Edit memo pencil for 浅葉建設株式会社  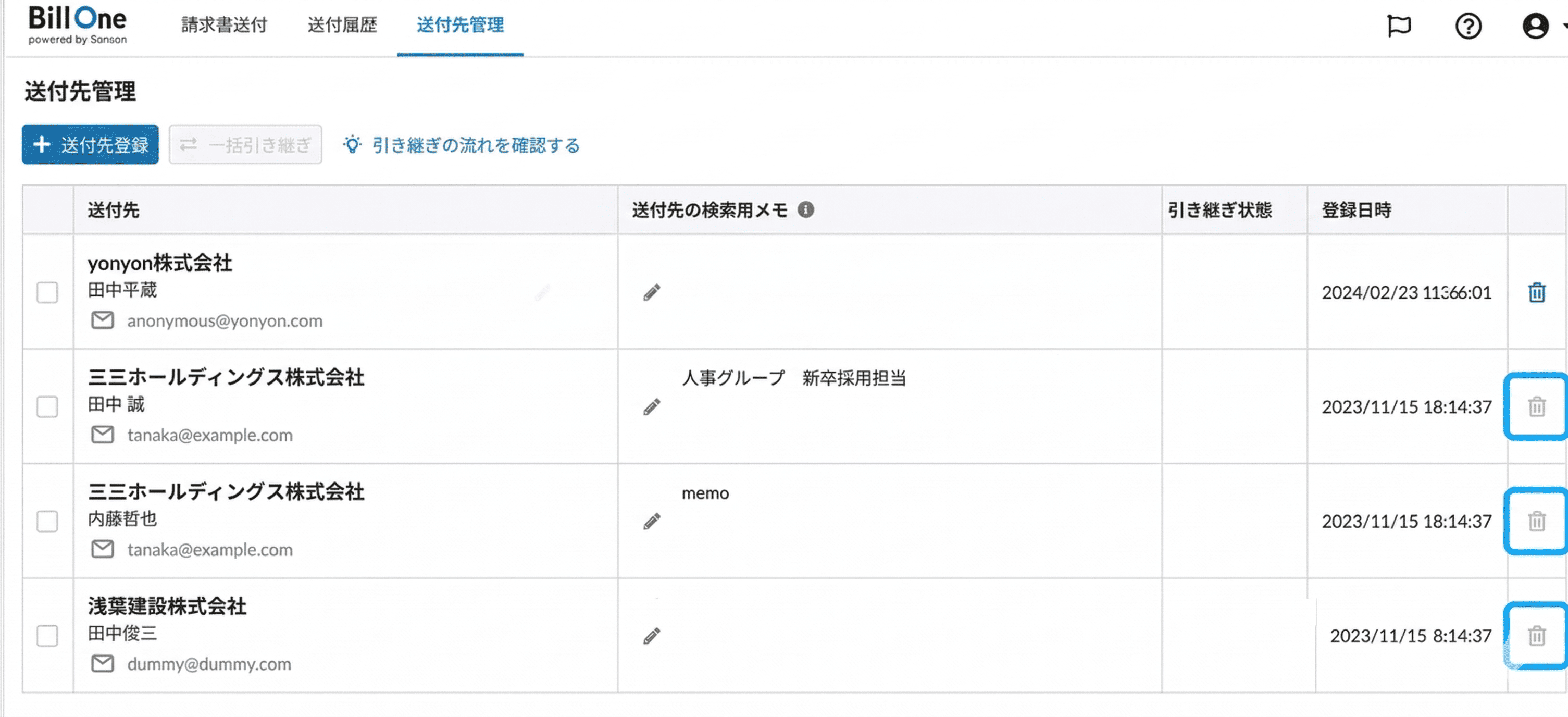point(651,636)
